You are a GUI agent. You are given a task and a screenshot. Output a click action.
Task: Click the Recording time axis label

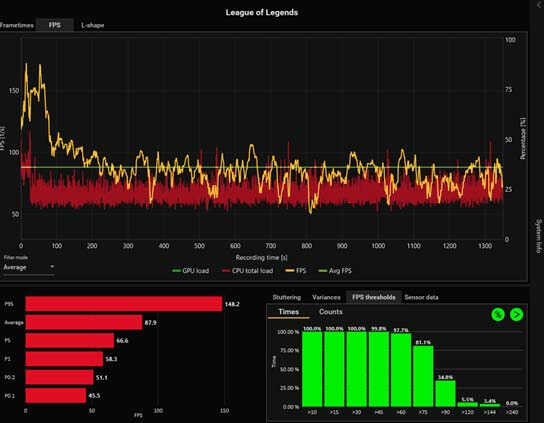point(261,257)
